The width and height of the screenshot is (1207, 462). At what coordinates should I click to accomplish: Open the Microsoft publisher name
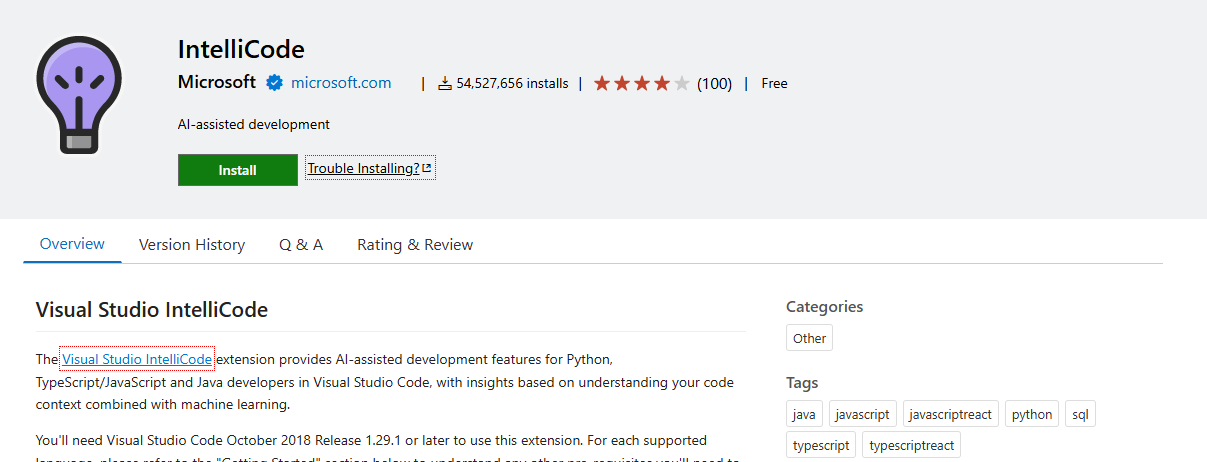[x=217, y=83]
